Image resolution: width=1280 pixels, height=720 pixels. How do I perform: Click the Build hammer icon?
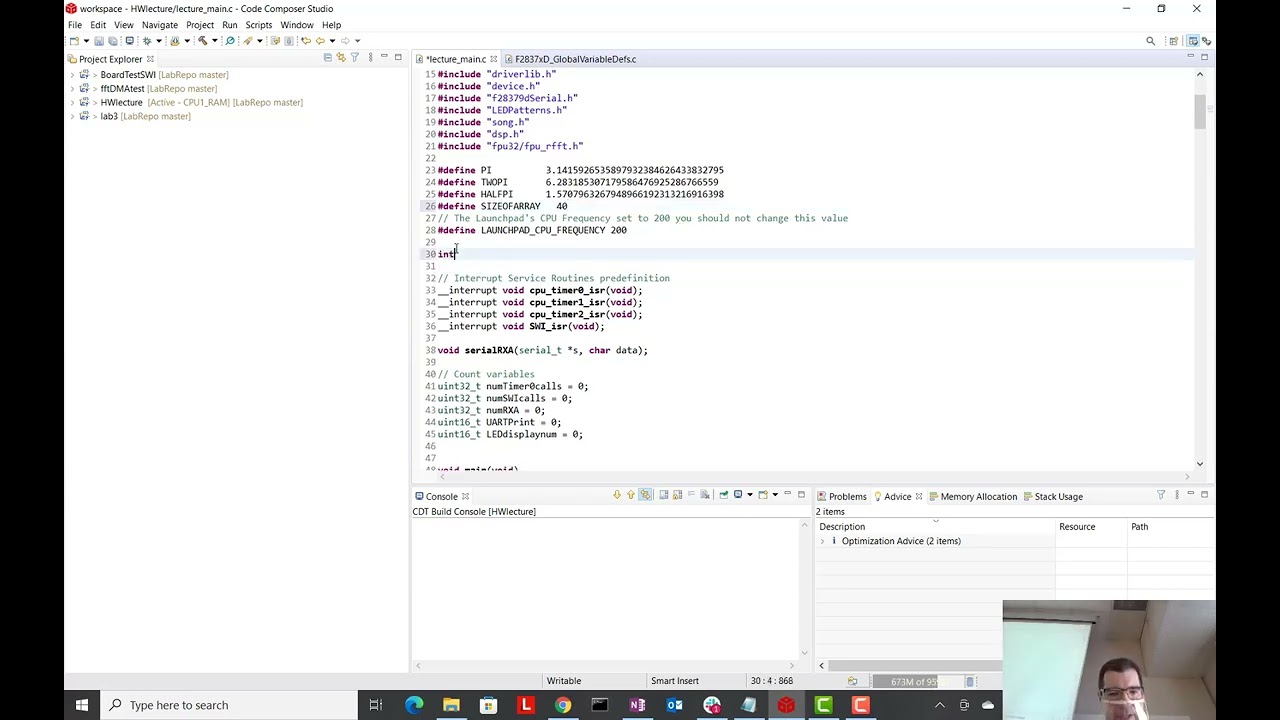point(203,41)
